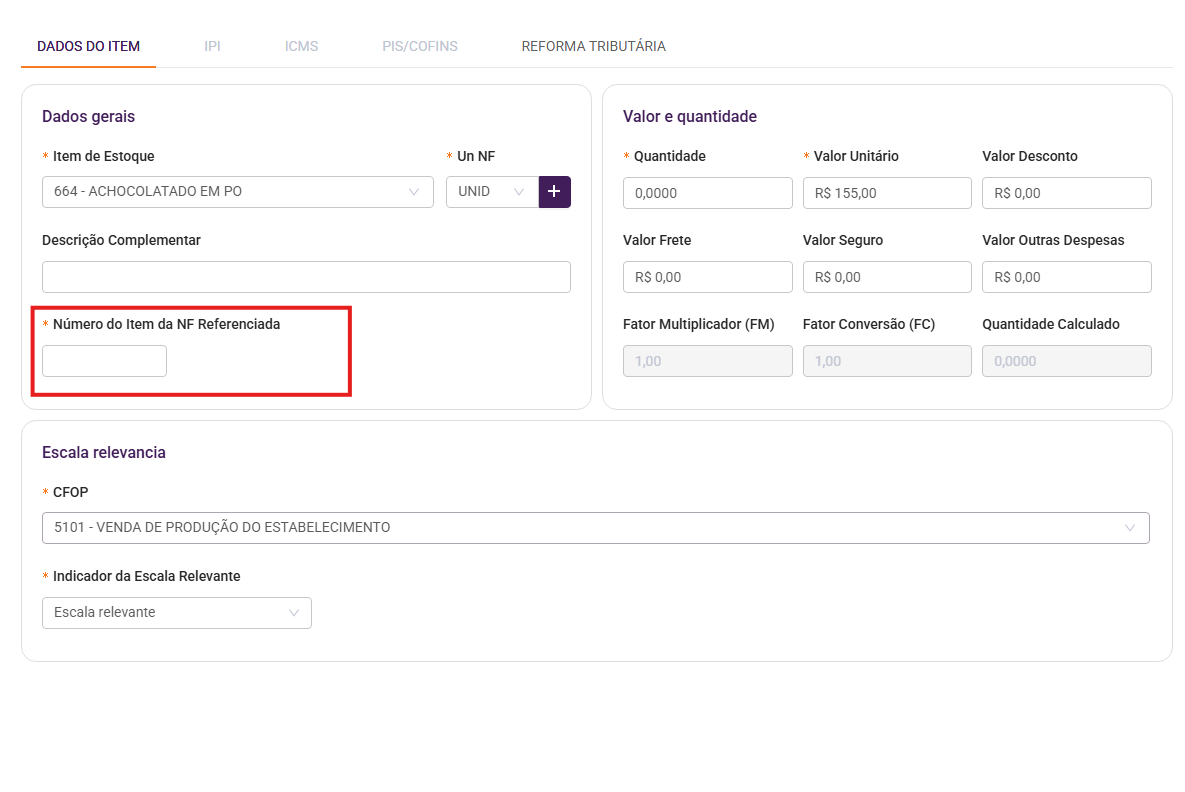Click the purple plus button beside Un NF

554,192
